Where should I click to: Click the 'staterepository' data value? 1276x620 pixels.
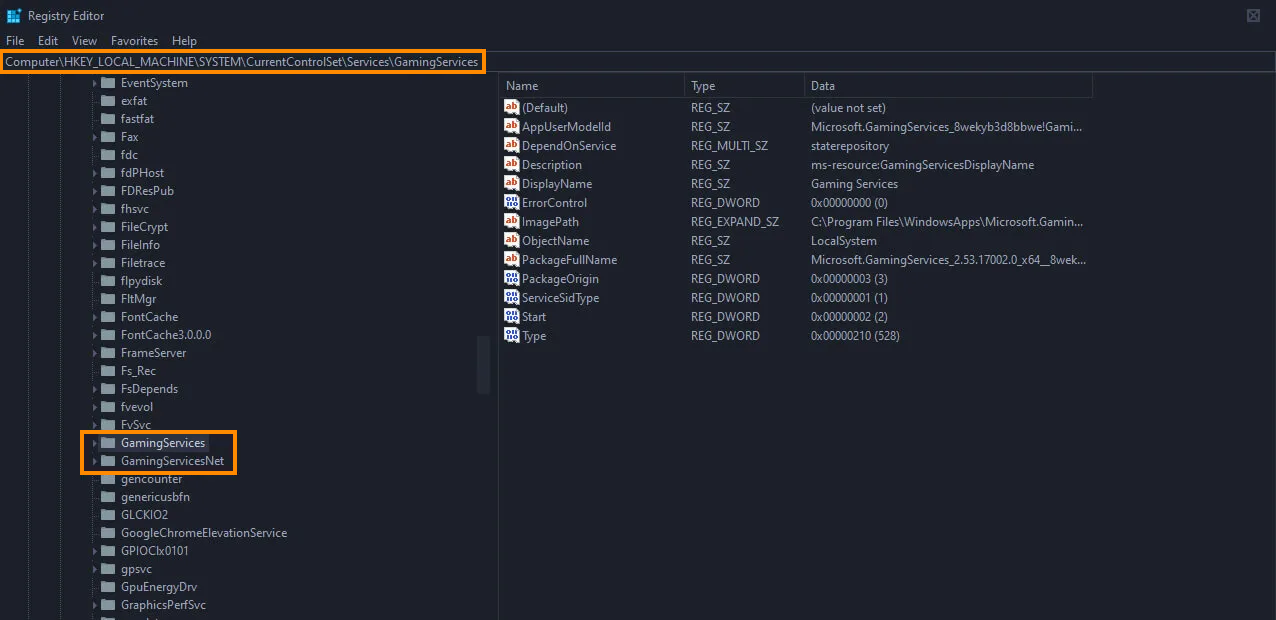click(849, 146)
